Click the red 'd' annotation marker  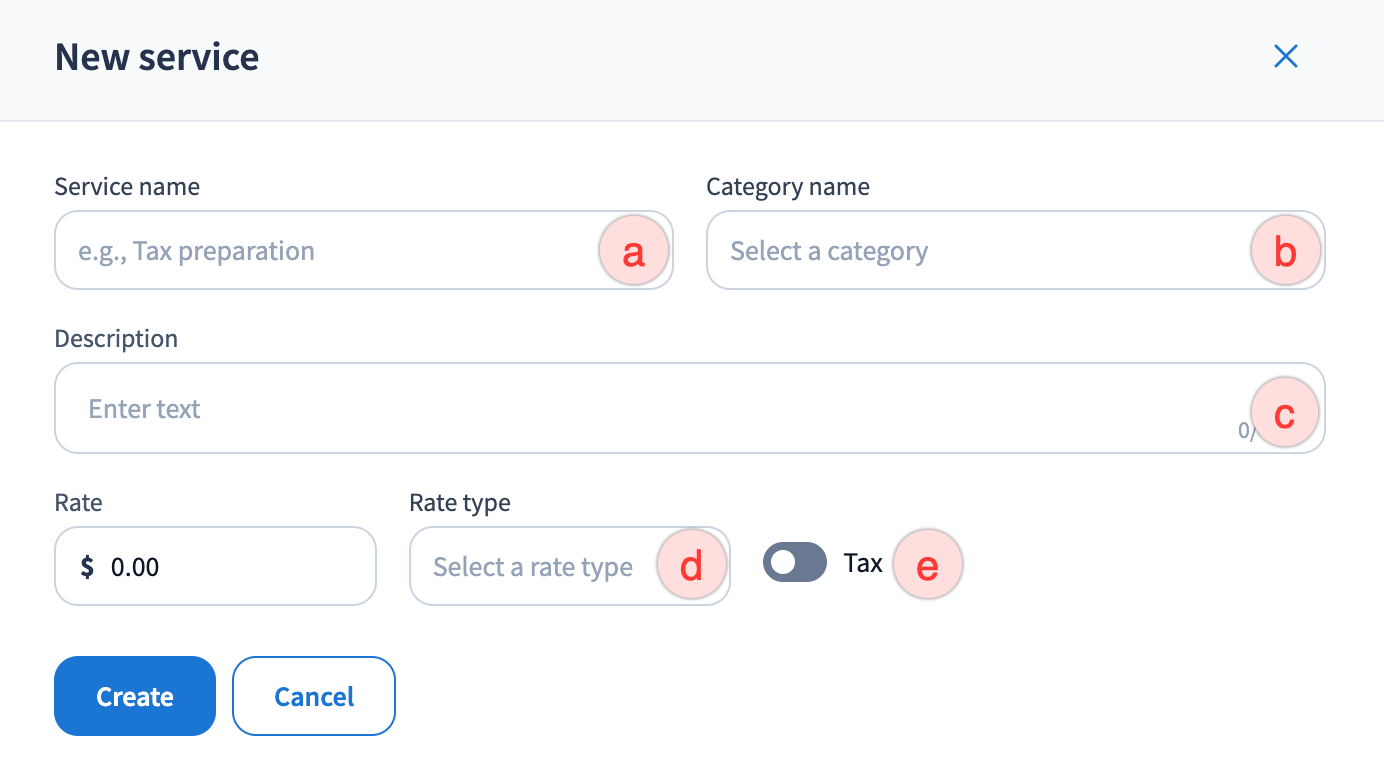coord(691,566)
